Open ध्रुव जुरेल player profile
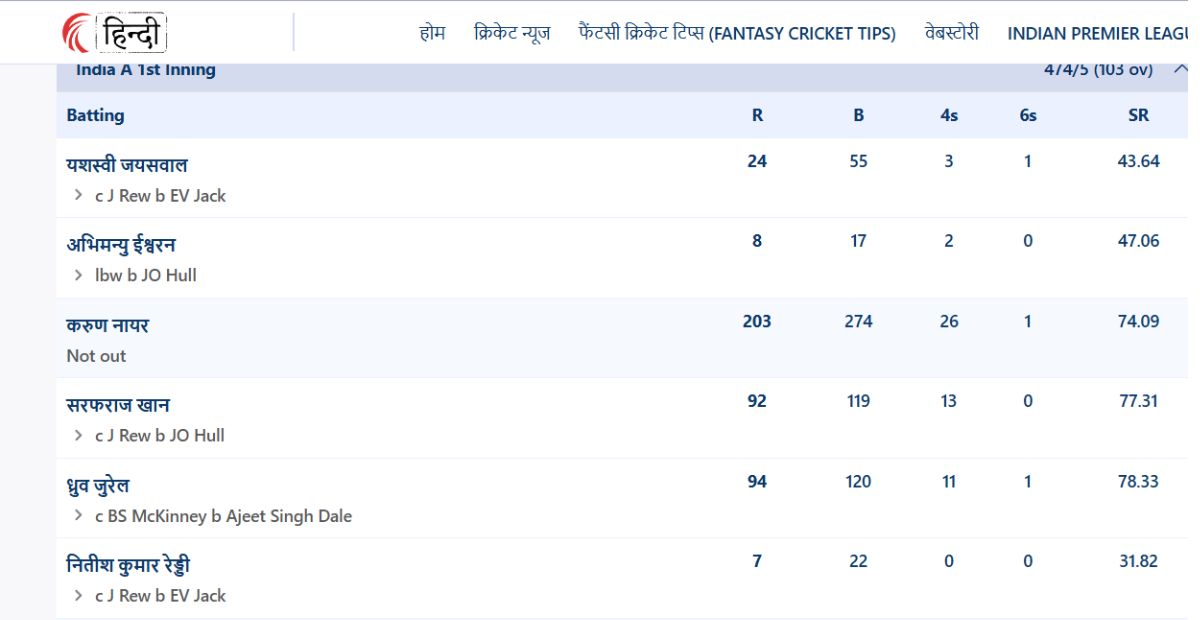This screenshot has width=1200, height=620. point(98,485)
